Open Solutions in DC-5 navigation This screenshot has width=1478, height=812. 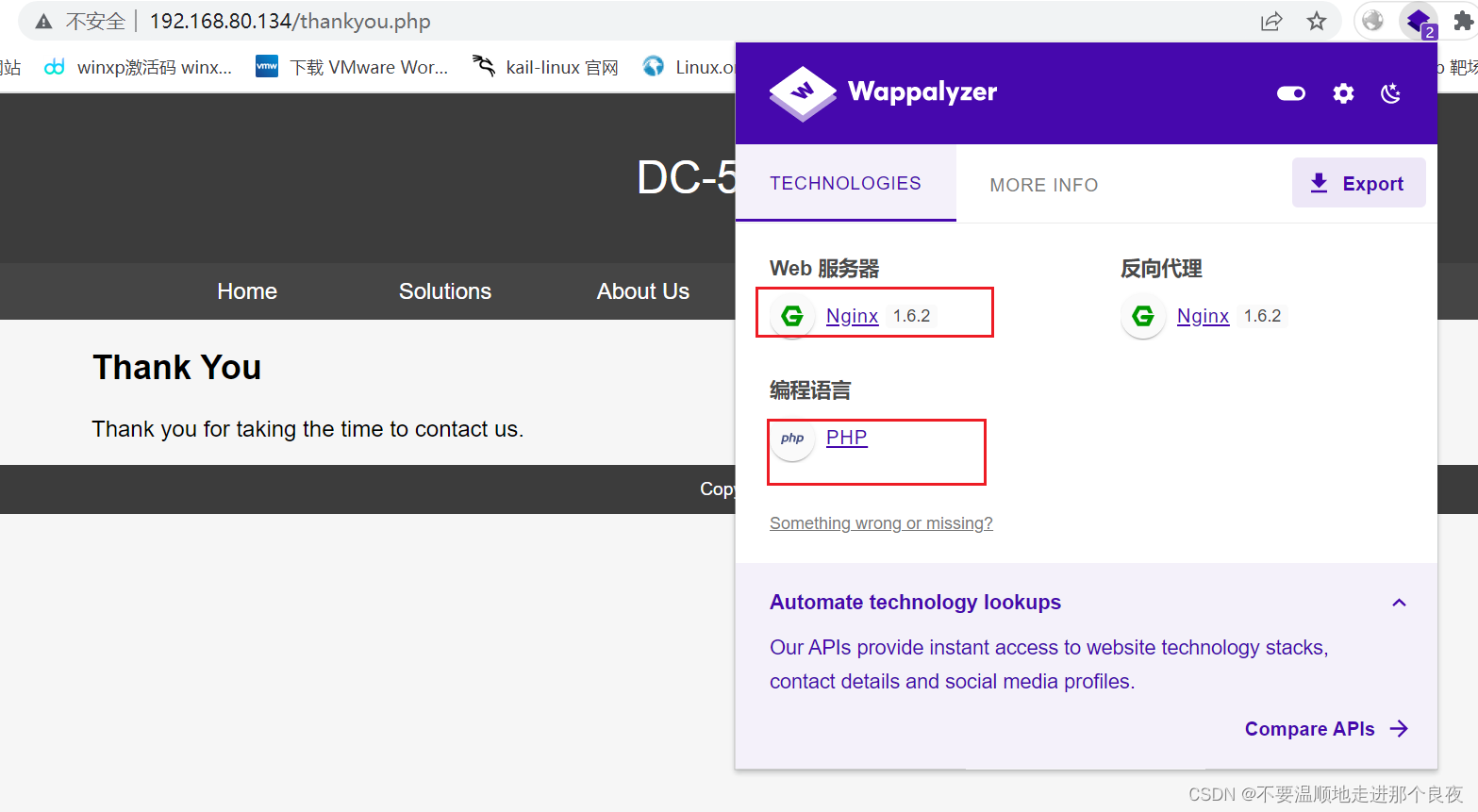click(445, 291)
